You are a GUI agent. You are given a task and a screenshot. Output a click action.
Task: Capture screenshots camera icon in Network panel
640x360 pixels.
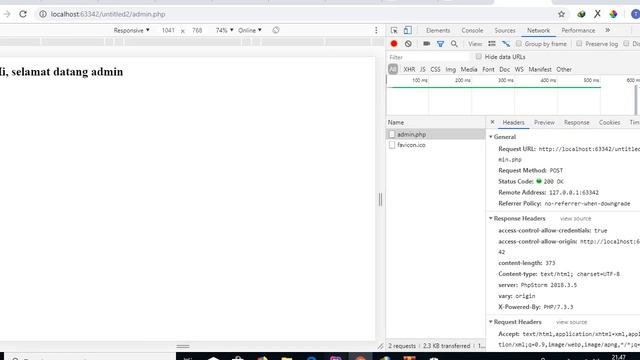click(427, 44)
